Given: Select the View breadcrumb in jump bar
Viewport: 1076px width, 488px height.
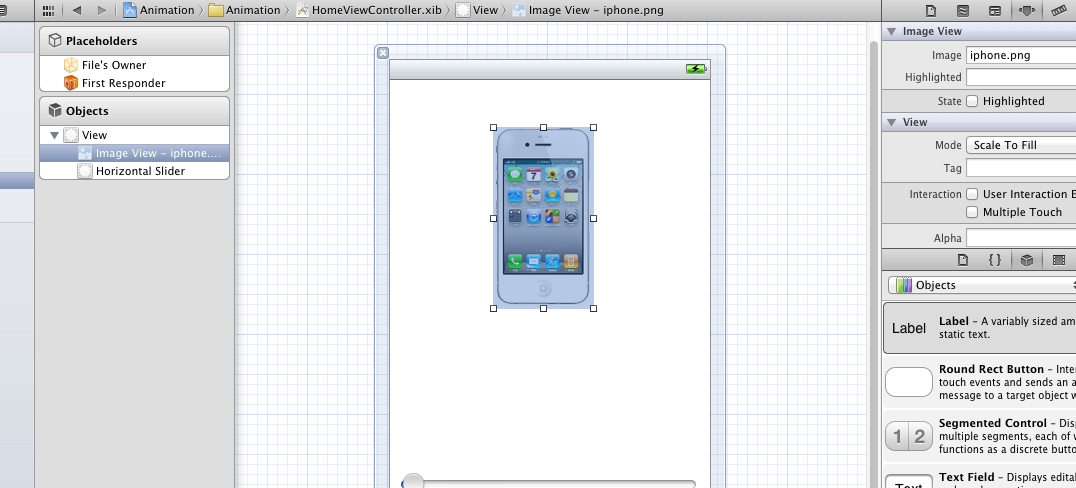Looking at the screenshot, I should pos(477,10).
